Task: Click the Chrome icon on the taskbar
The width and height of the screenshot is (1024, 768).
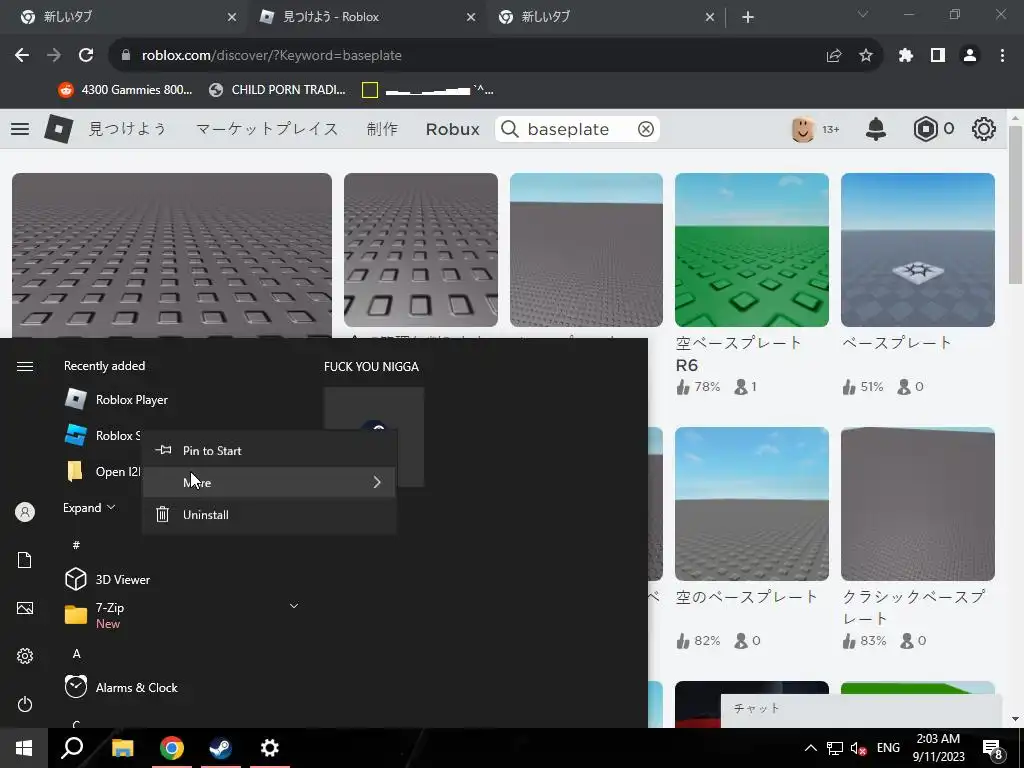Action: 172,748
